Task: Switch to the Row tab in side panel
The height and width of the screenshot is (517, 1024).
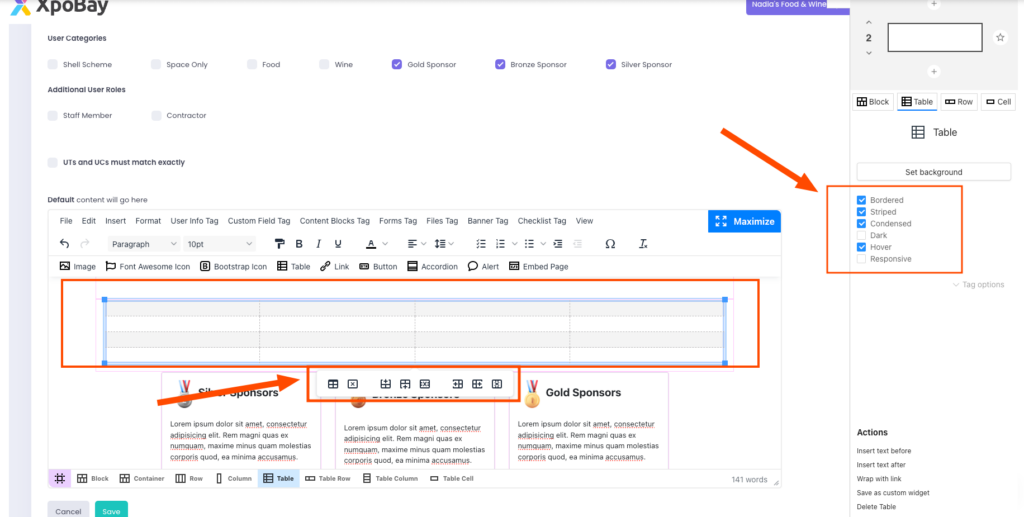Action: [958, 102]
